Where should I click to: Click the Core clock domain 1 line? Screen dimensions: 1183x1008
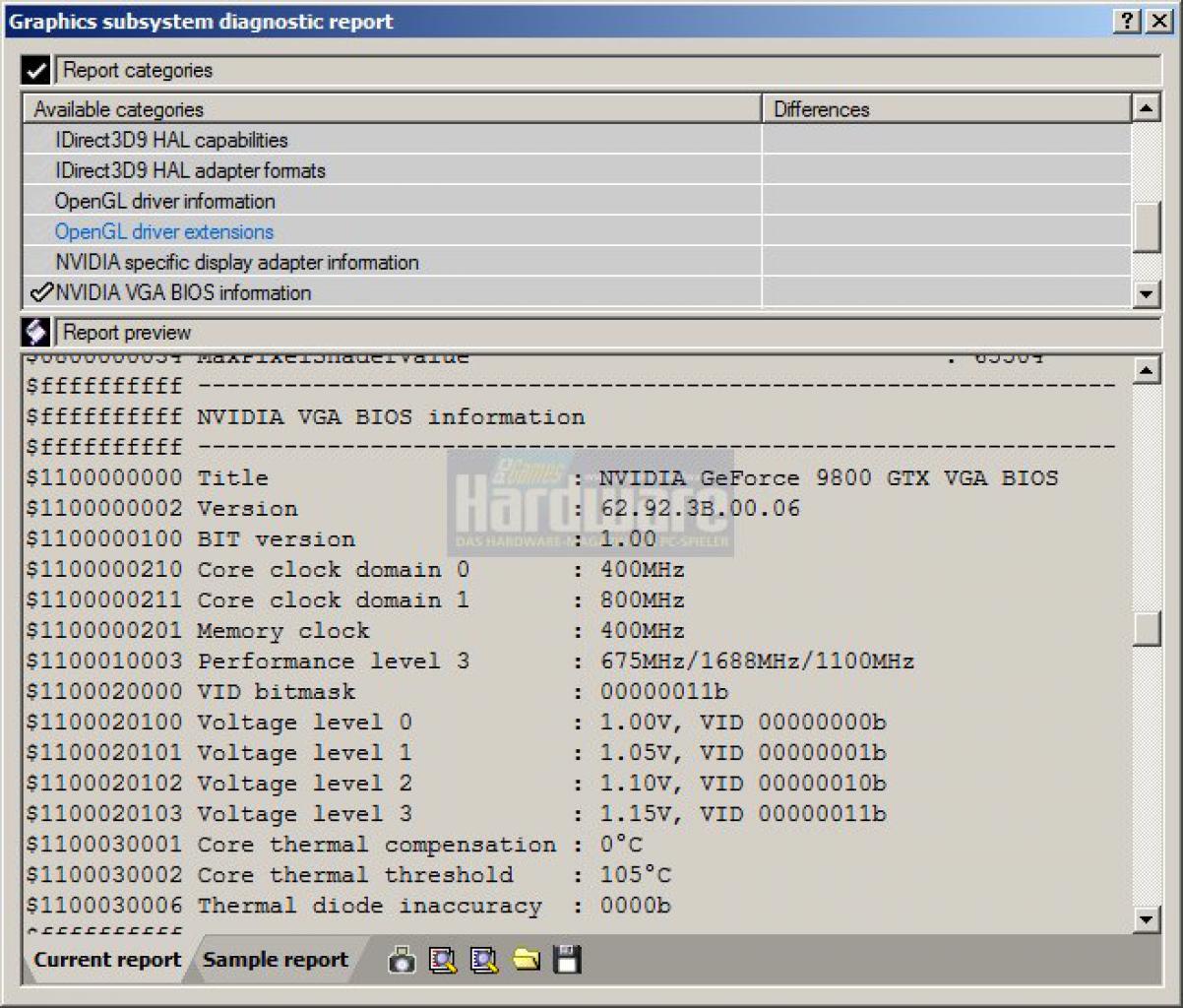[x=355, y=600]
